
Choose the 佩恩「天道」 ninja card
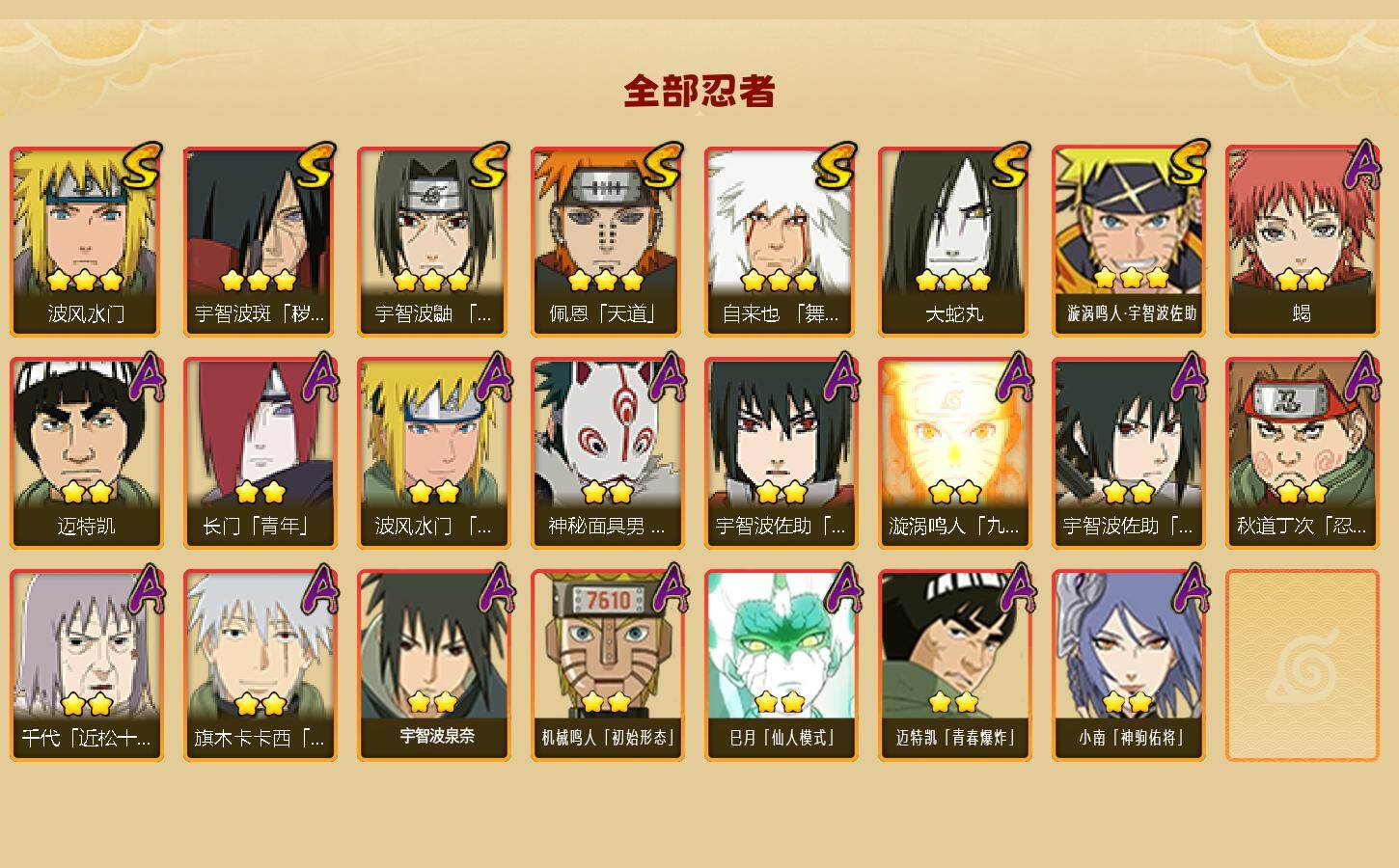click(x=607, y=241)
